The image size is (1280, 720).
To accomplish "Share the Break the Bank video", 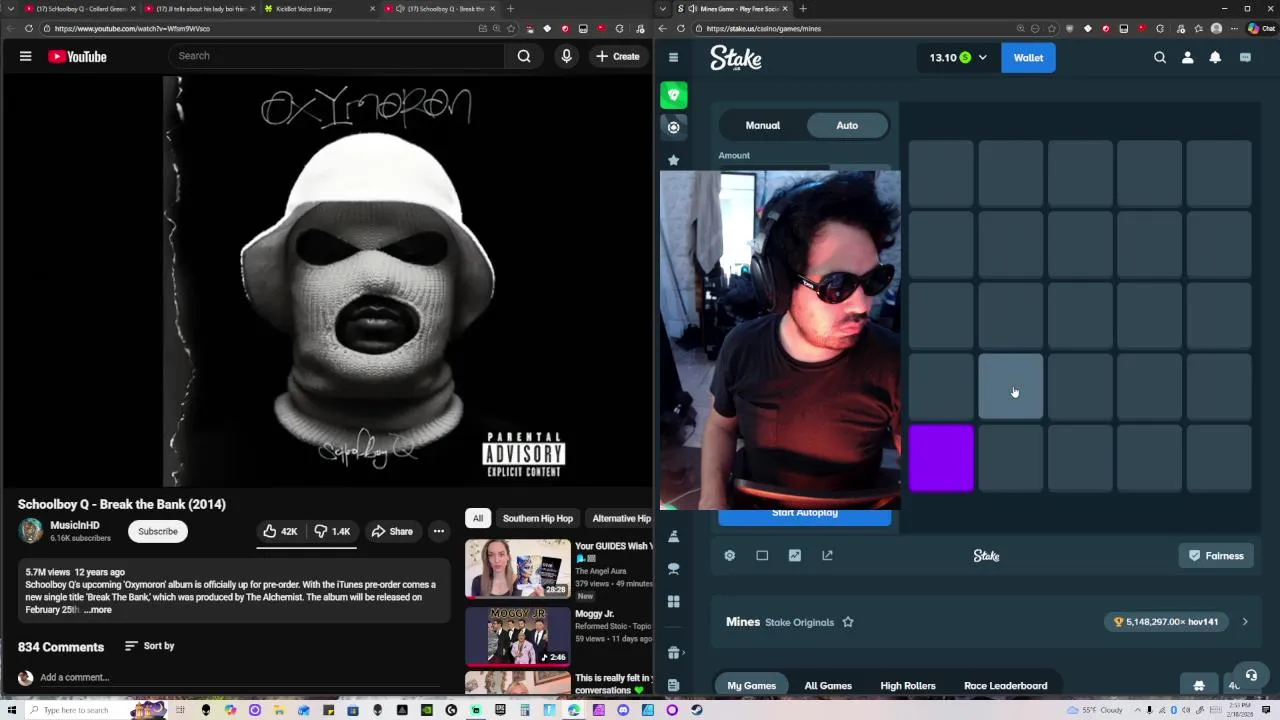I will pos(391,531).
